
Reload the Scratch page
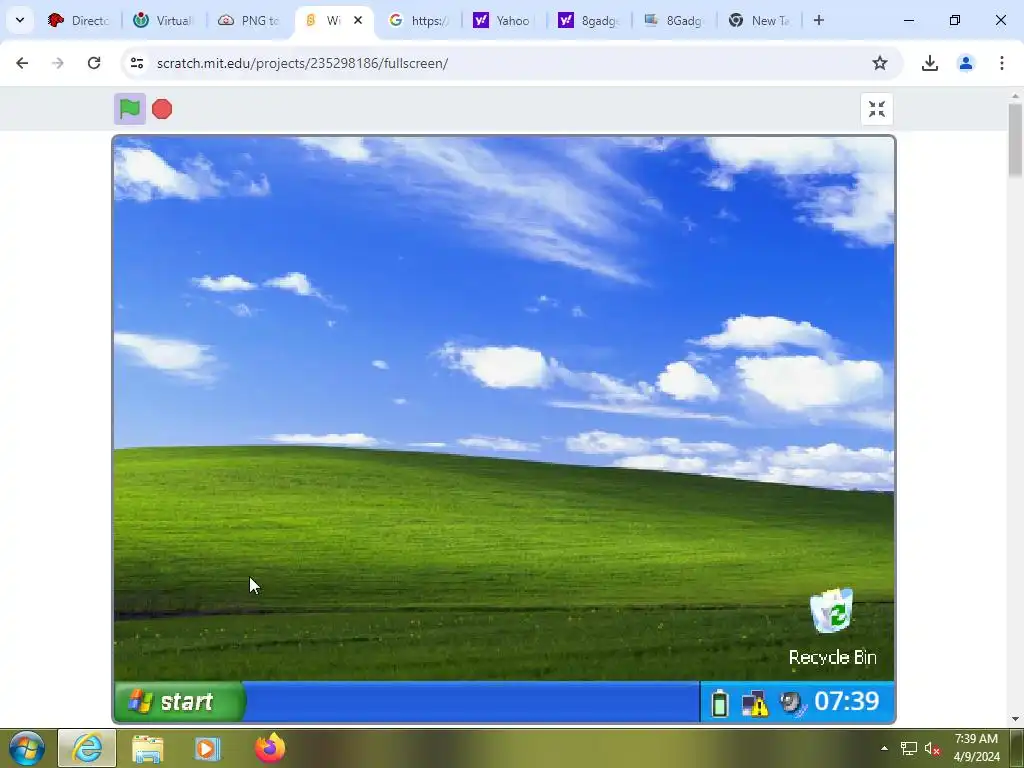94,63
